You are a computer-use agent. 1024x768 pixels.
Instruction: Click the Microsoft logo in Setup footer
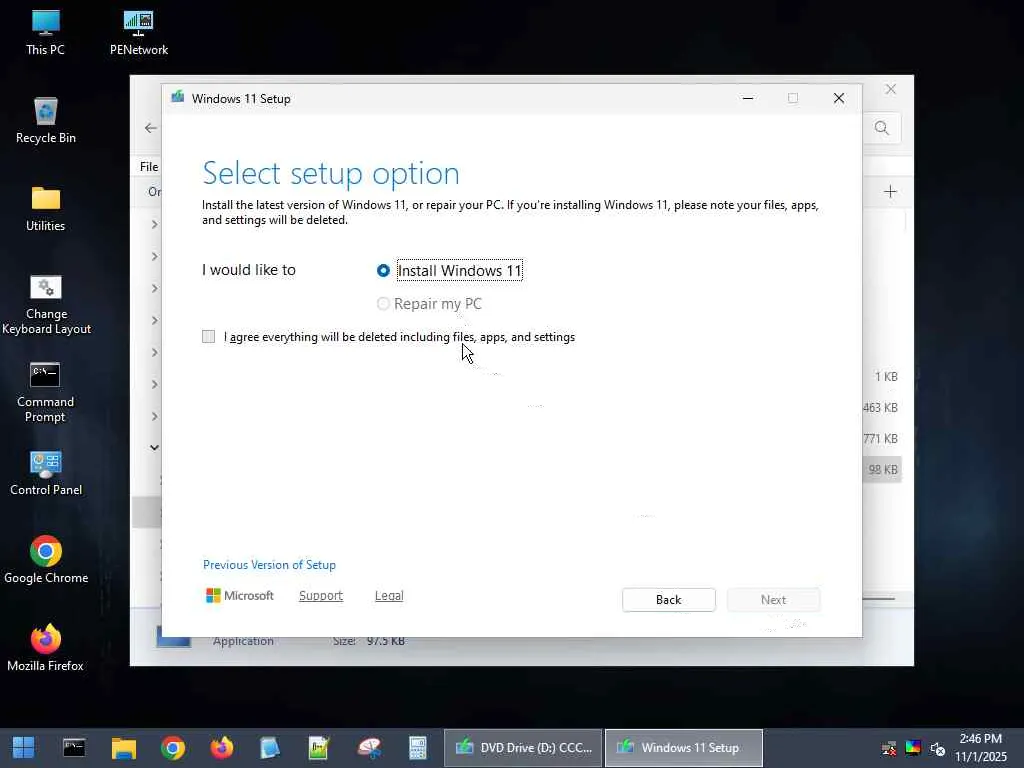click(240, 596)
